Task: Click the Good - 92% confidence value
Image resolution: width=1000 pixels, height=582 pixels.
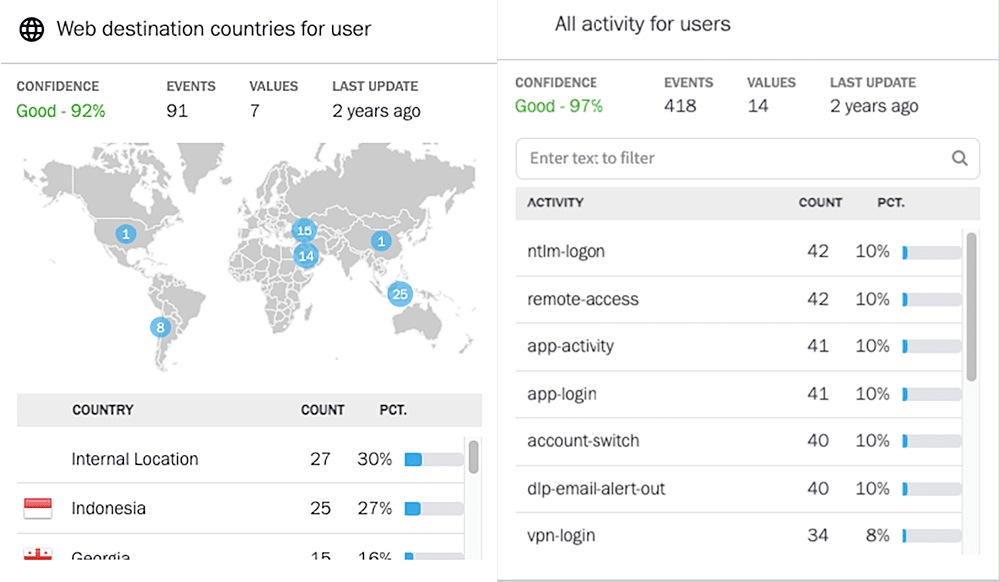Action: coord(61,111)
